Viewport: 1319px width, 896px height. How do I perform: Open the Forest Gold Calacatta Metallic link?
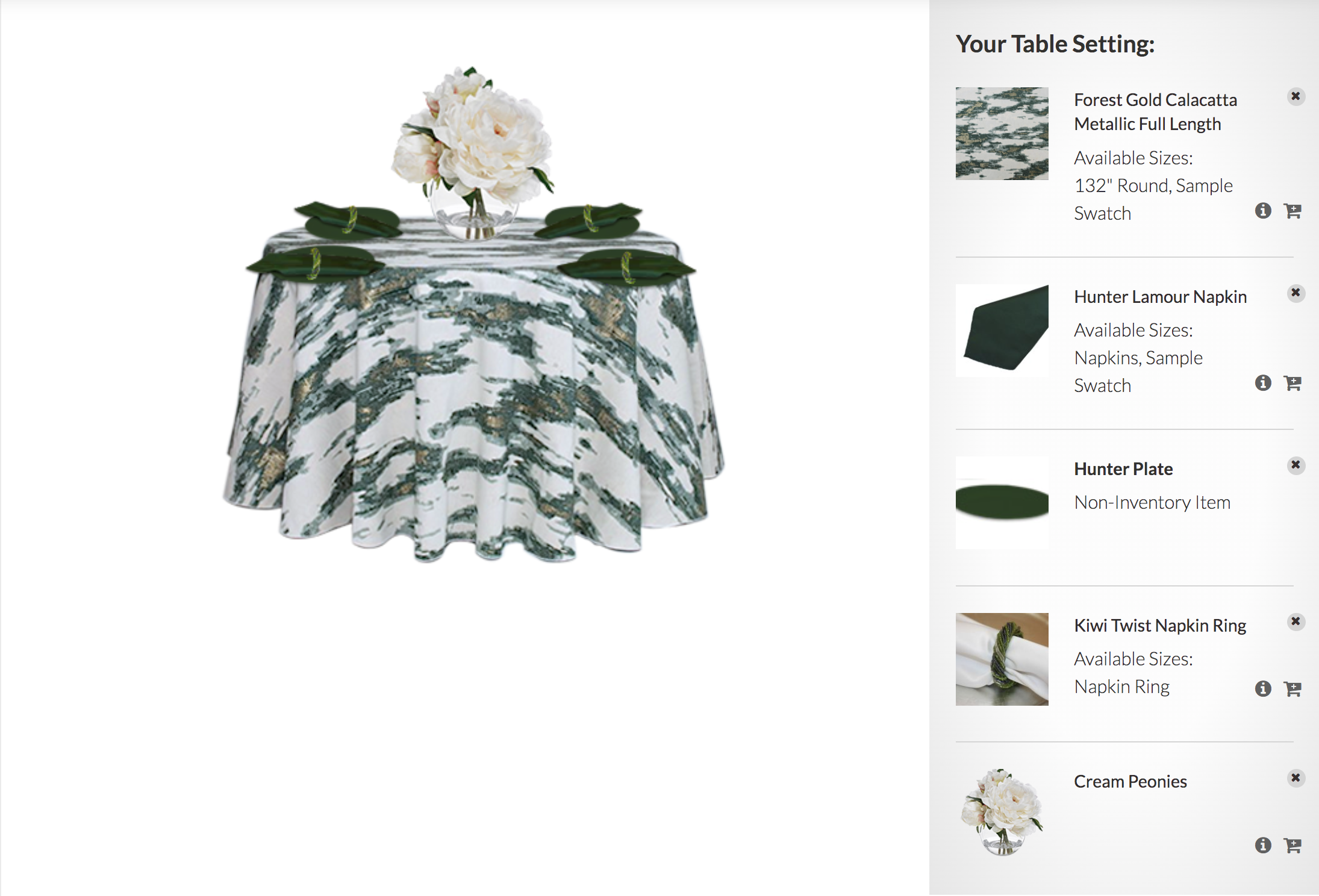(x=1155, y=112)
